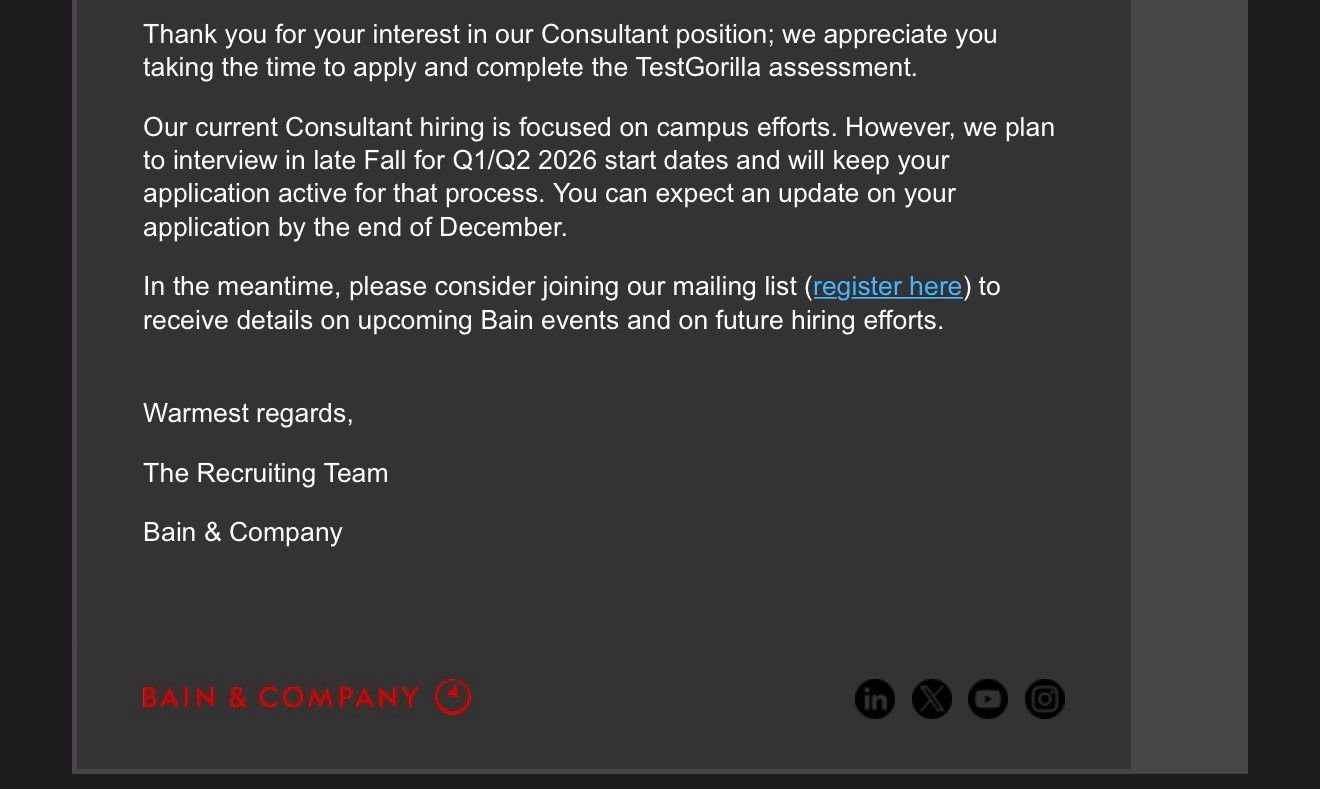The height and width of the screenshot is (789, 1320).
Task: Open the Instagram icon in footer
Action: pos(1045,699)
